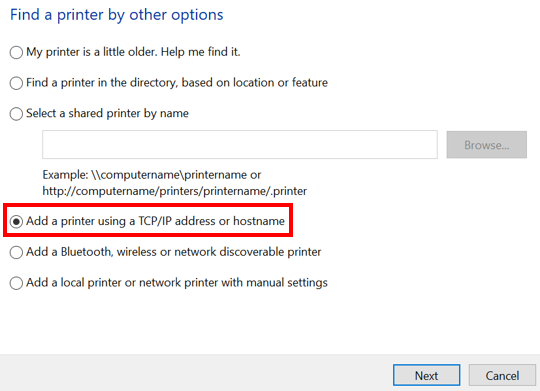The image size is (540, 391).
Task: Click the 'network discoverable printer' label text
Action: [x=248, y=252]
